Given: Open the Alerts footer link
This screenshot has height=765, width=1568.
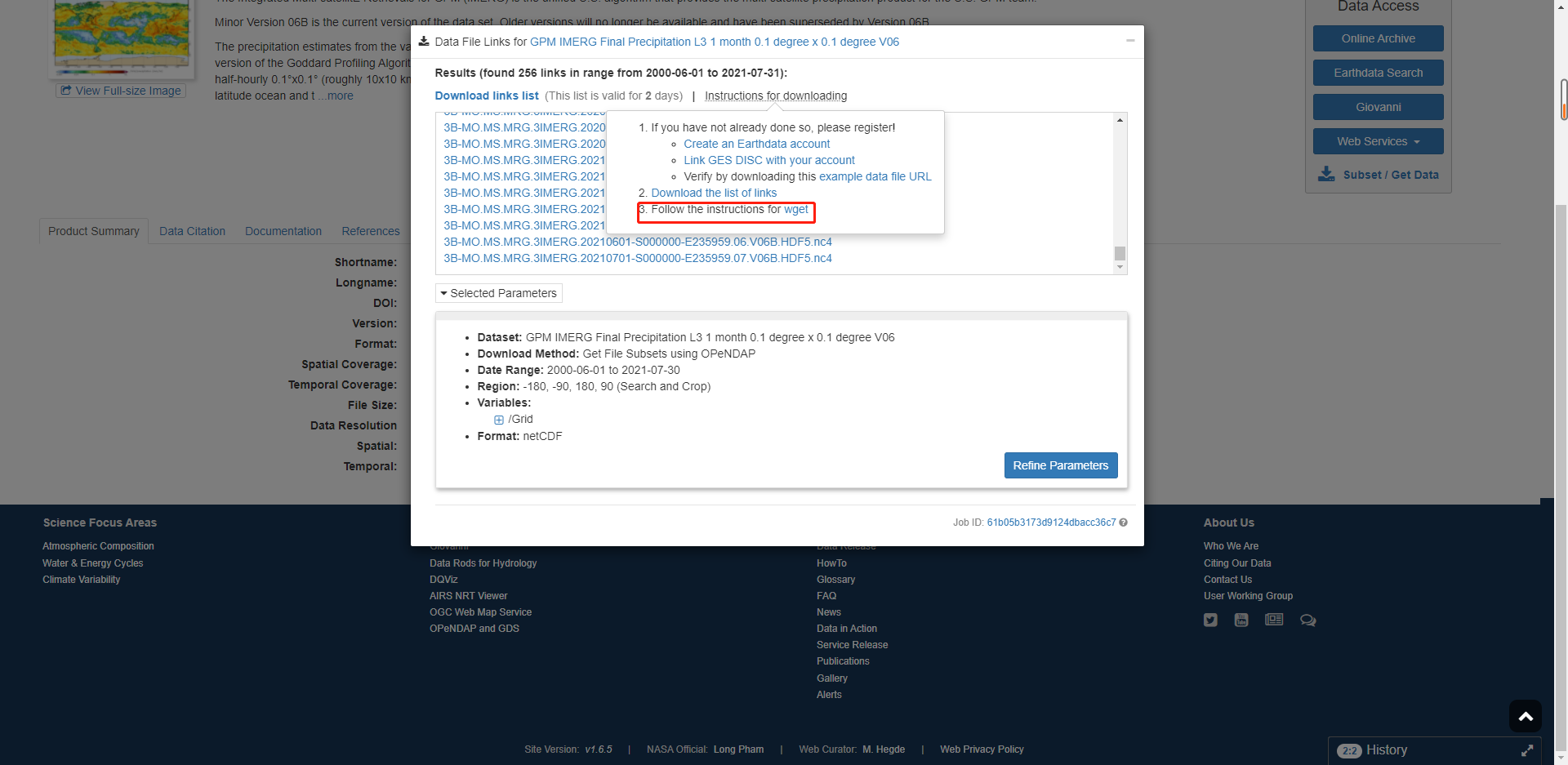Looking at the screenshot, I should click(x=829, y=695).
